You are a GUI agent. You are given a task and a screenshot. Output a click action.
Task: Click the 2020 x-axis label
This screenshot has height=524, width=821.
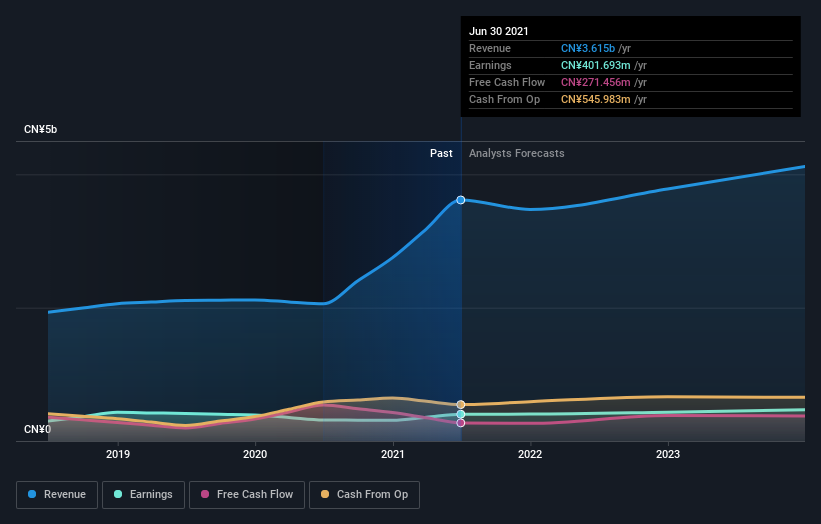point(255,454)
